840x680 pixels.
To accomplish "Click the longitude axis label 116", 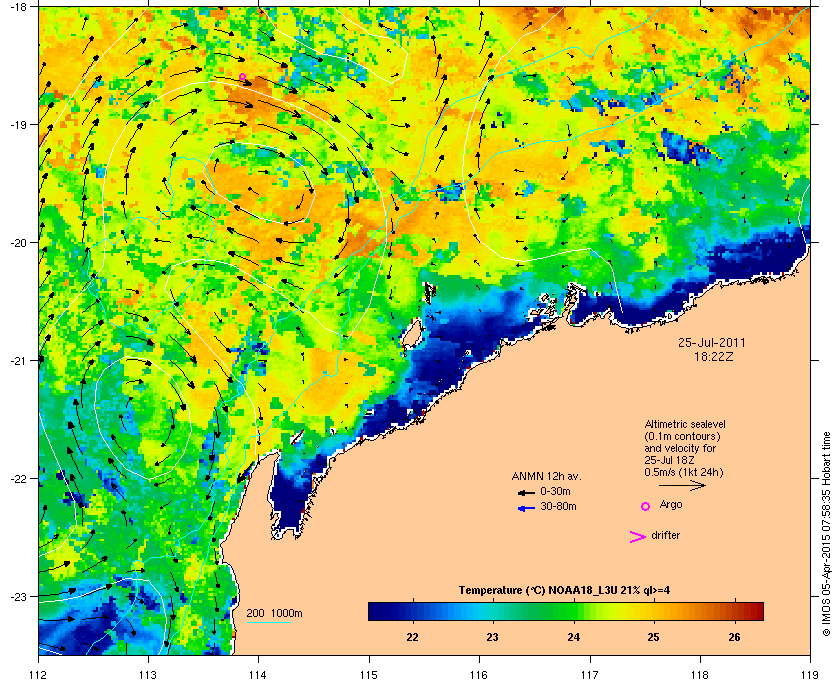I will [479, 674].
